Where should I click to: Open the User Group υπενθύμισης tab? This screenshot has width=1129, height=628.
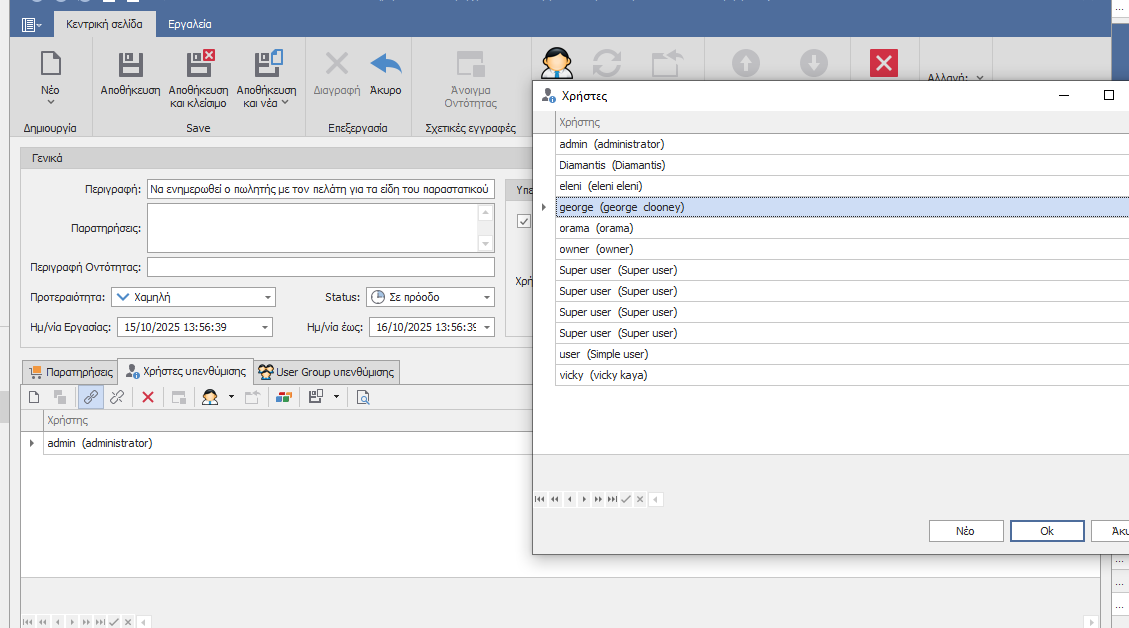pos(327,372)
